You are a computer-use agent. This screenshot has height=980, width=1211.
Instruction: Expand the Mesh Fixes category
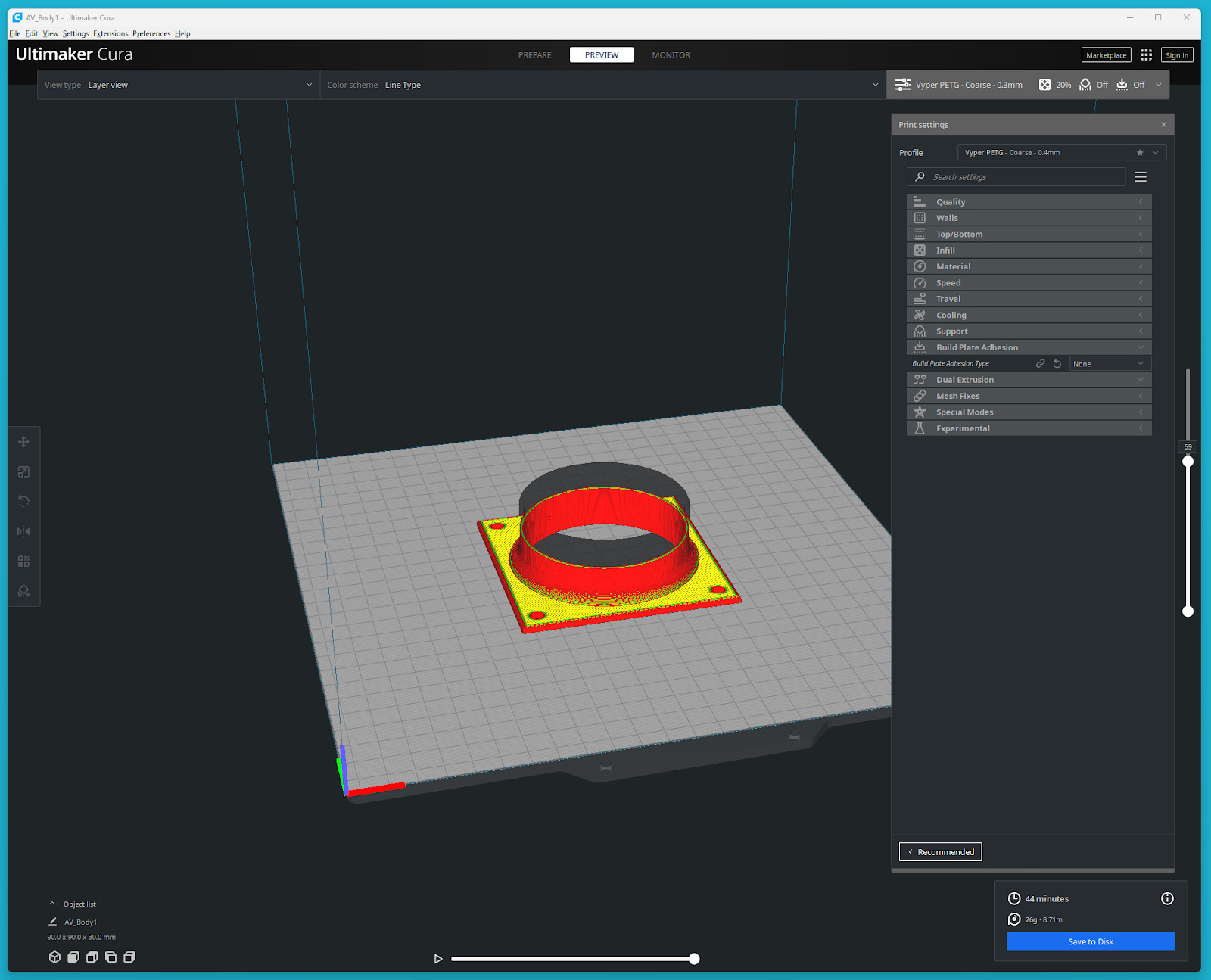pos(1029,397)
